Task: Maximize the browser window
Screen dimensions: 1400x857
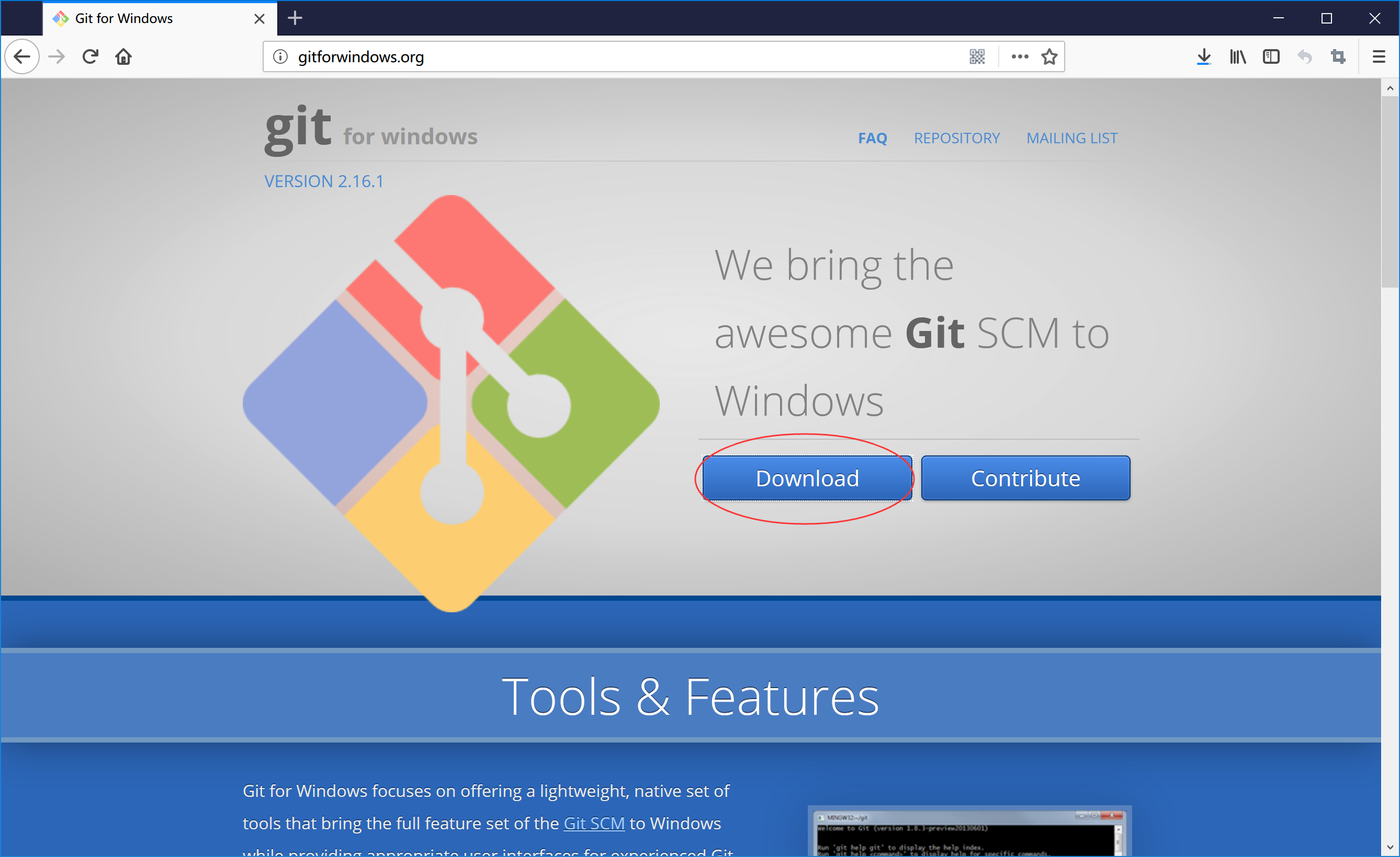Action: coord(1327,18)
